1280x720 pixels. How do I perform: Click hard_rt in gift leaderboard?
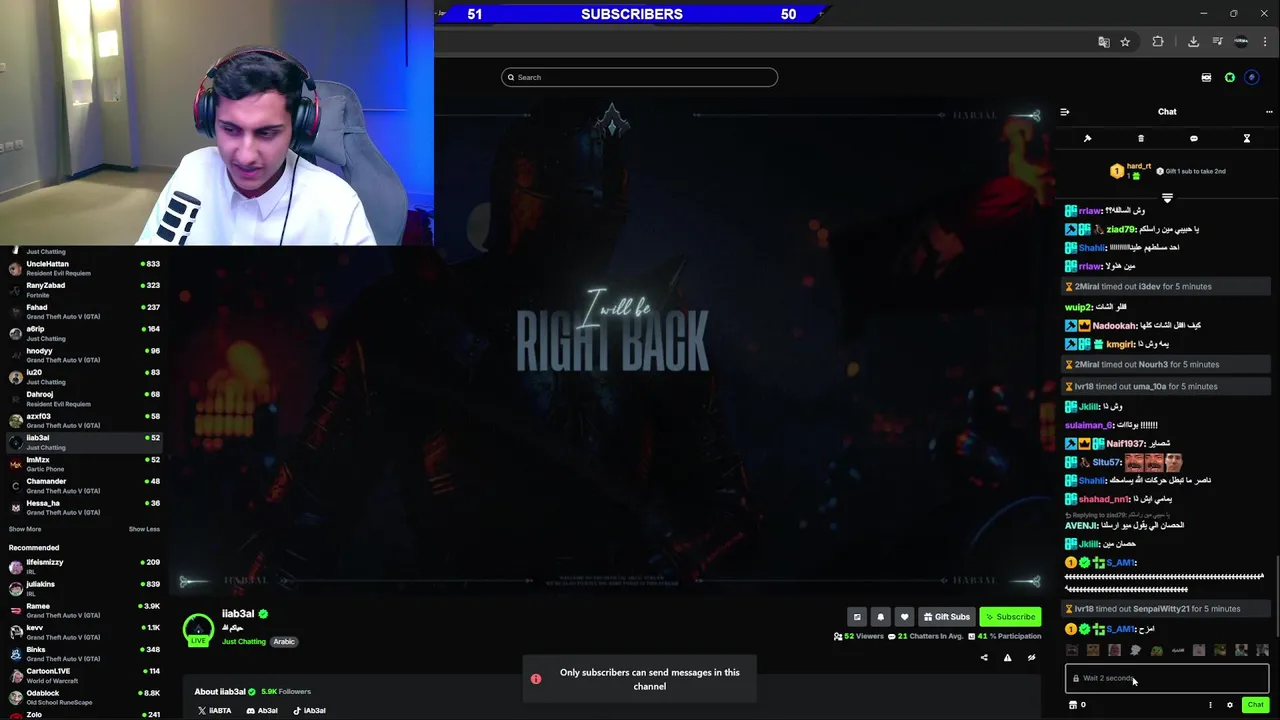pyautogui.click(x=1139, y=166)
